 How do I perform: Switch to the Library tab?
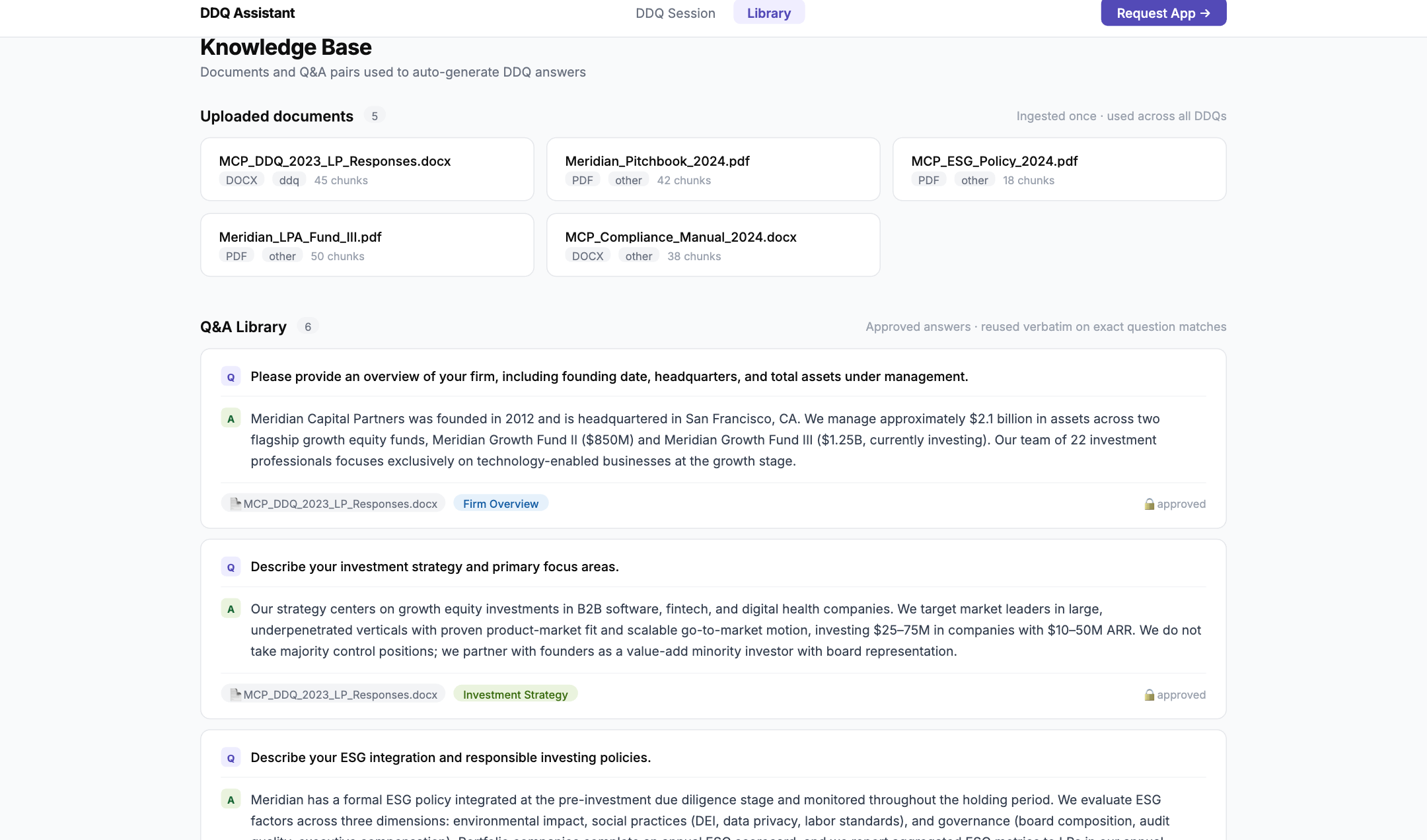pyautogui.click(x=769, y=13)
